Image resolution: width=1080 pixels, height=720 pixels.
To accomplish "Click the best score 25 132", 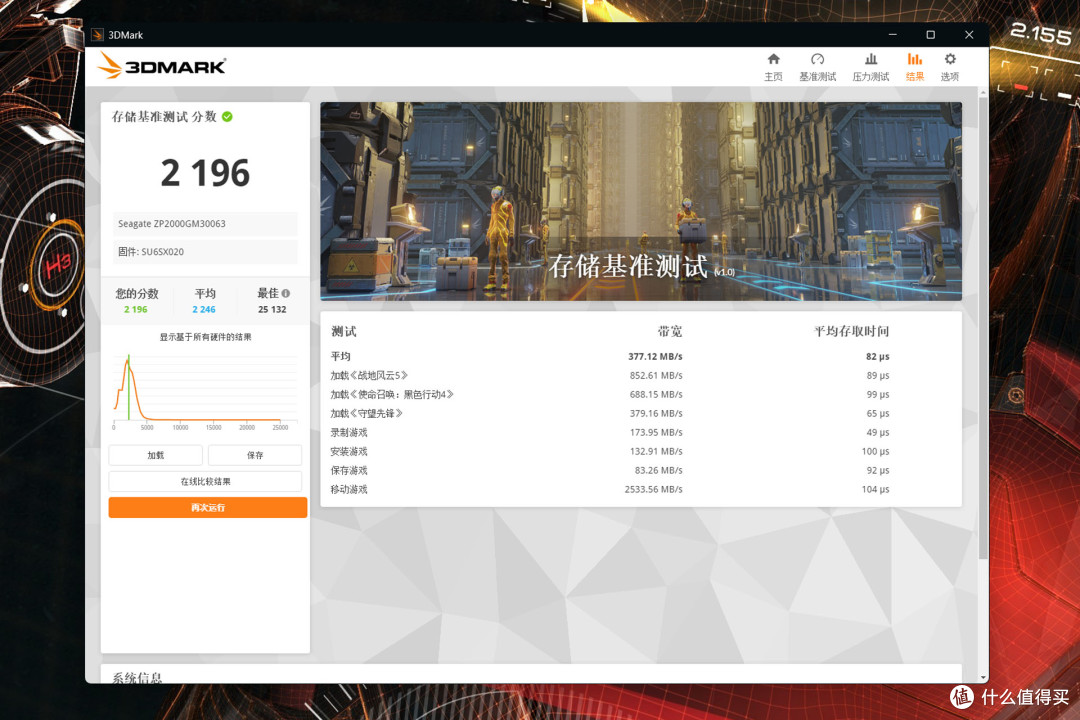I will pos(272,309).
